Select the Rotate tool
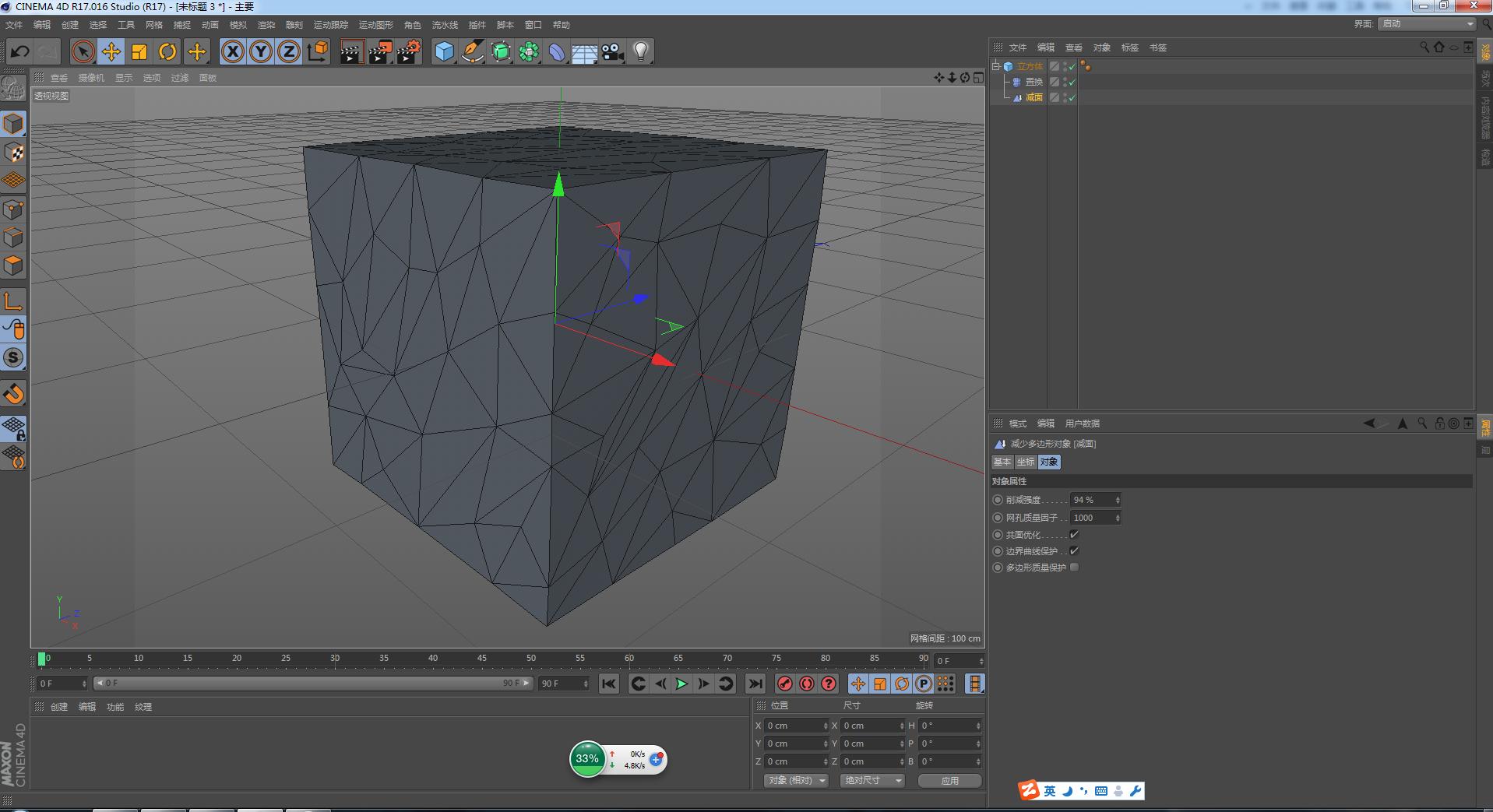The image size is (1493, 812). (167, 52)
